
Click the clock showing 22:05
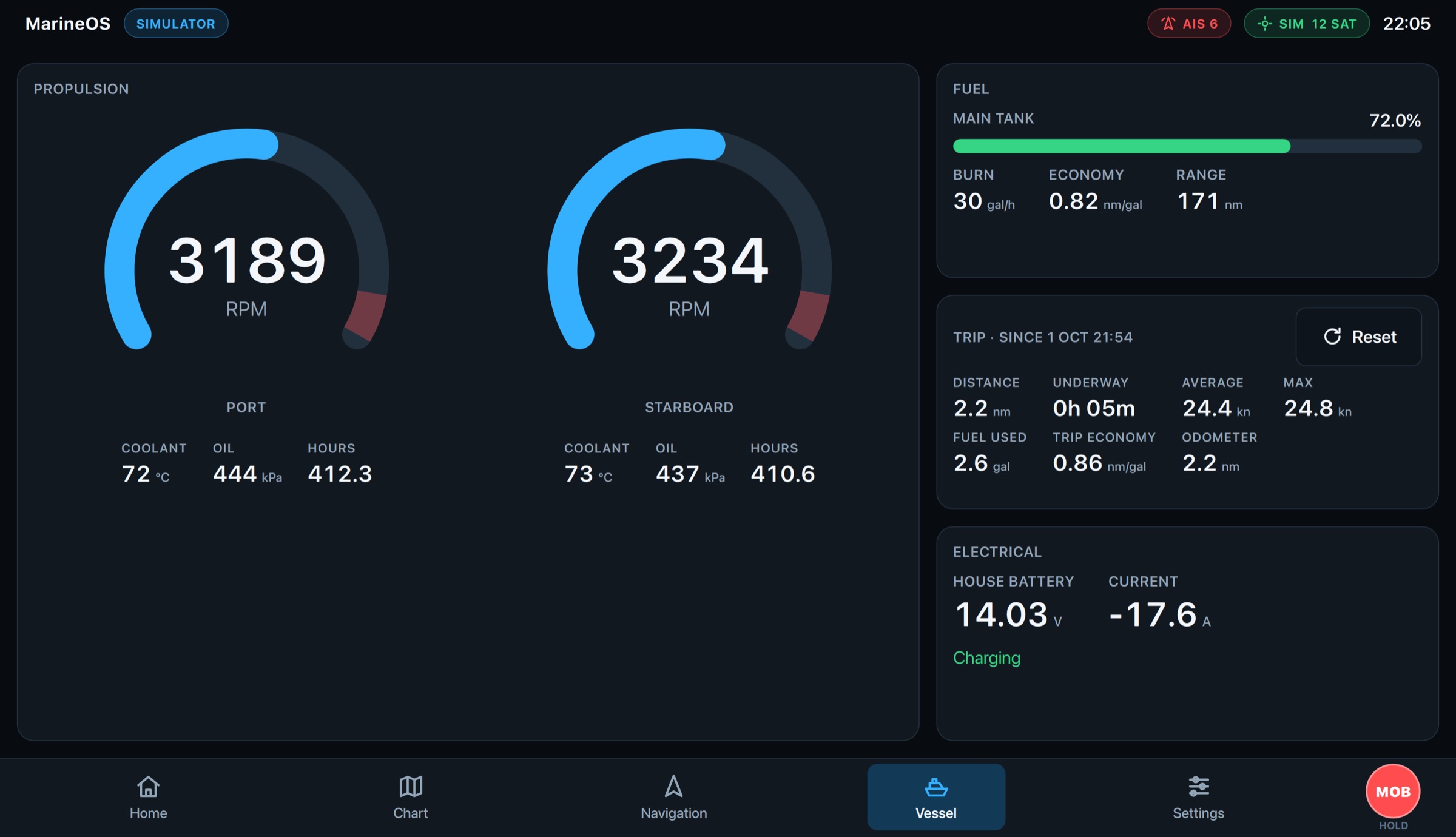(1406, 24)
